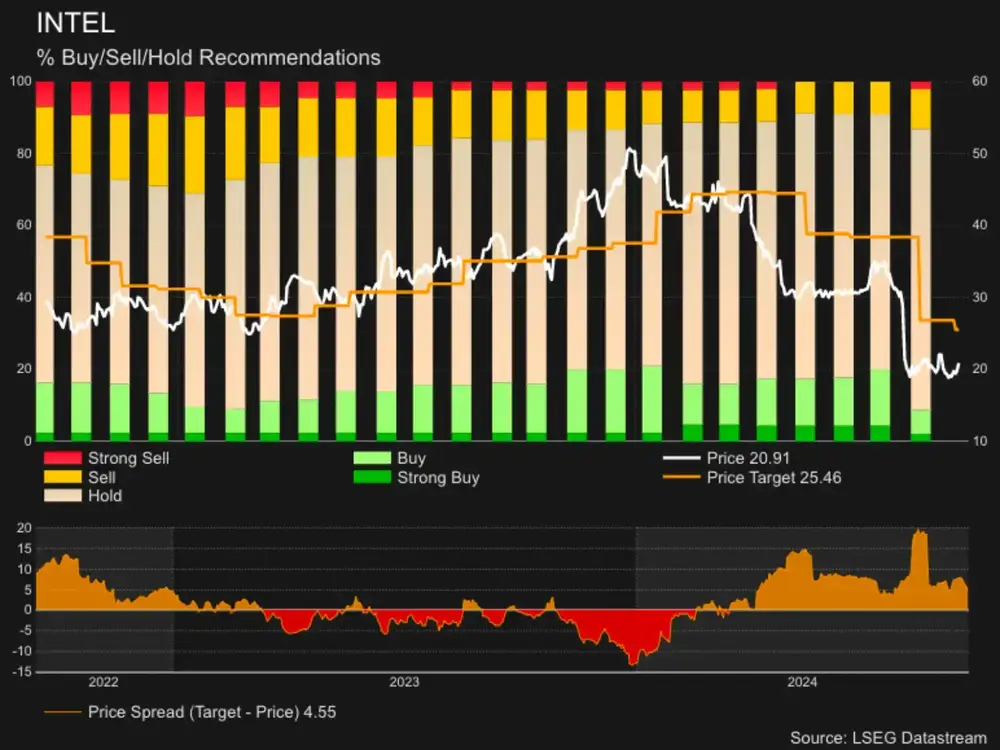Click the 80 value on left percentage axis
Viewport: 1000px width, 750px height.
[x=24, y=153]
